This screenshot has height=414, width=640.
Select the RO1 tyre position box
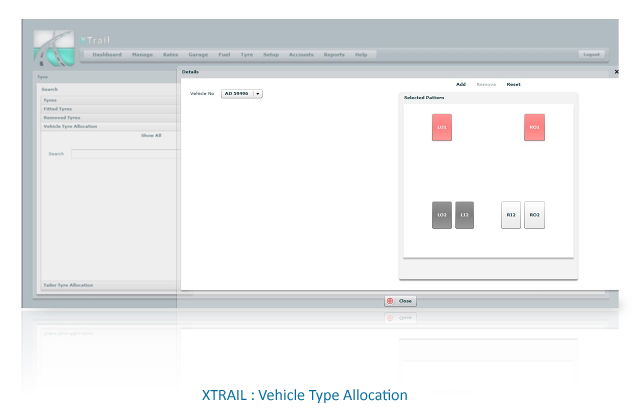pos(534,127)
